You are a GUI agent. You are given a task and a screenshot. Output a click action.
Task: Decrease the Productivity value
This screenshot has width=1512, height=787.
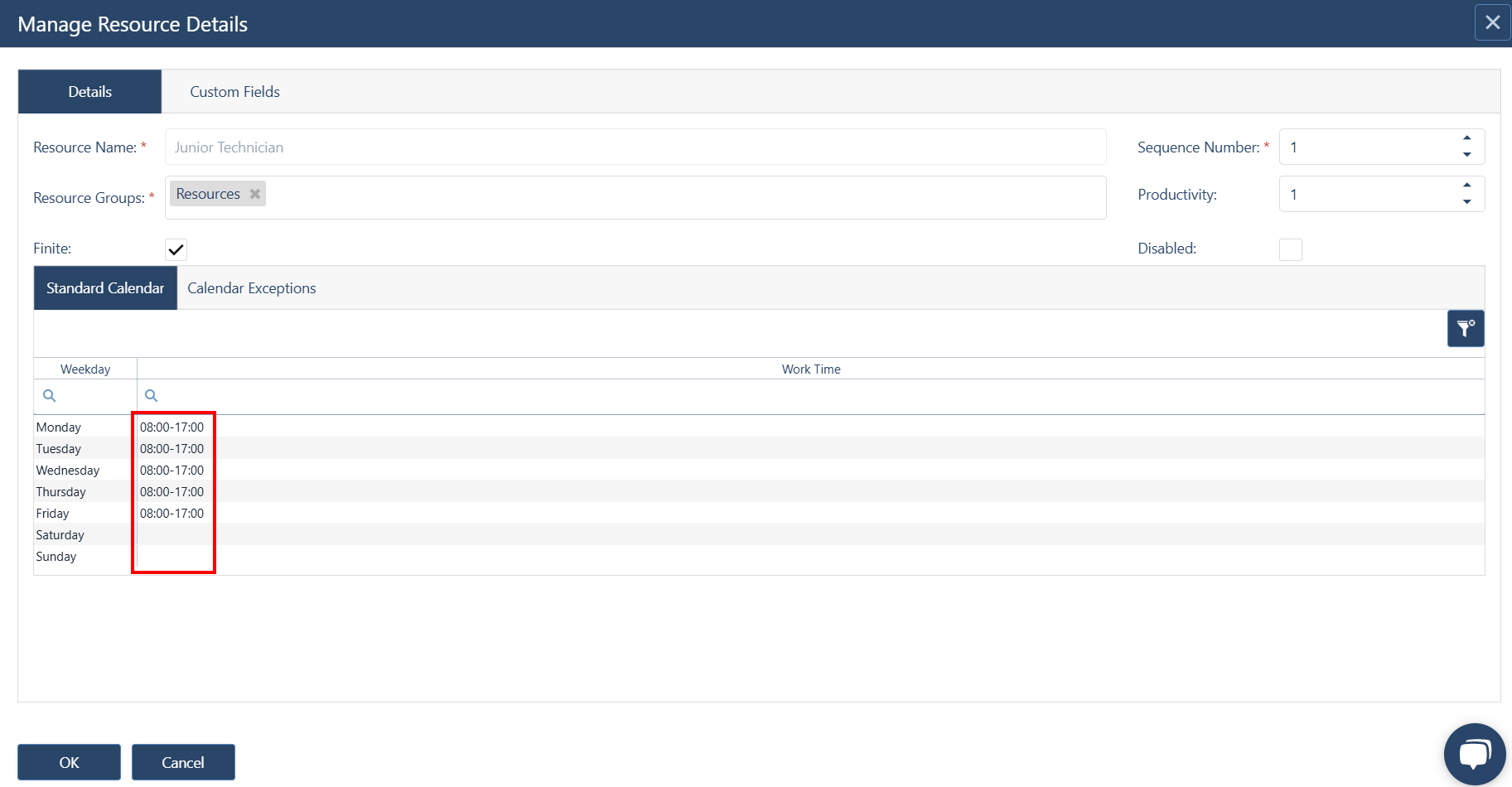[1467, 202]
